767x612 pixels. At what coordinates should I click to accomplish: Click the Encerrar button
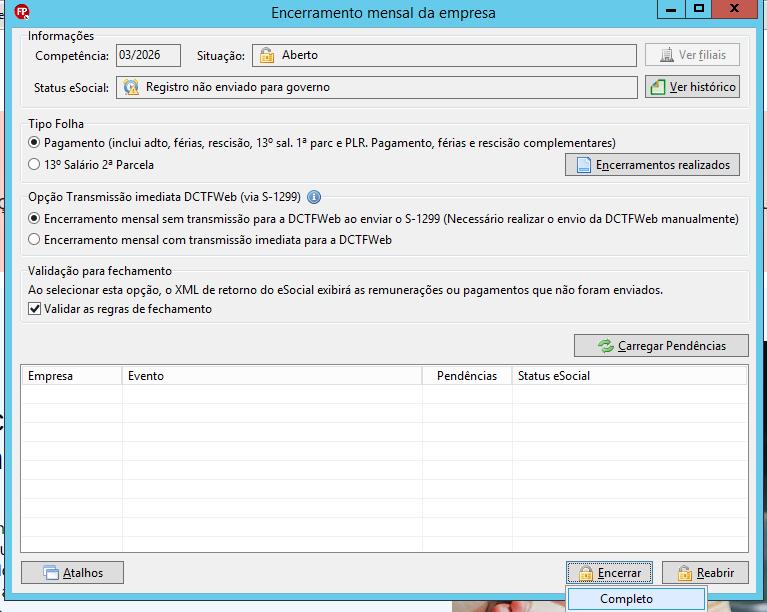609,572
